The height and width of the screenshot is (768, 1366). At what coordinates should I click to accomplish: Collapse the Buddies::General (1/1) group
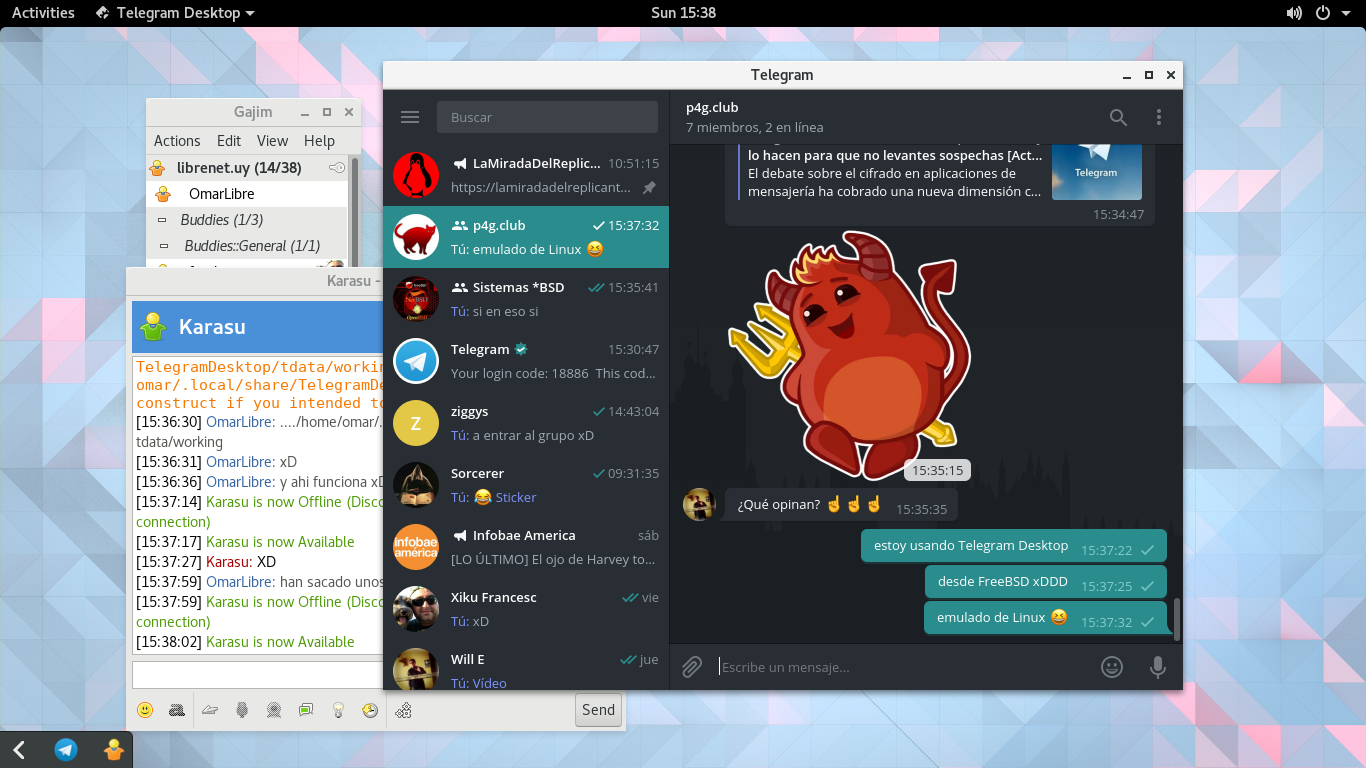click(162, 246)
